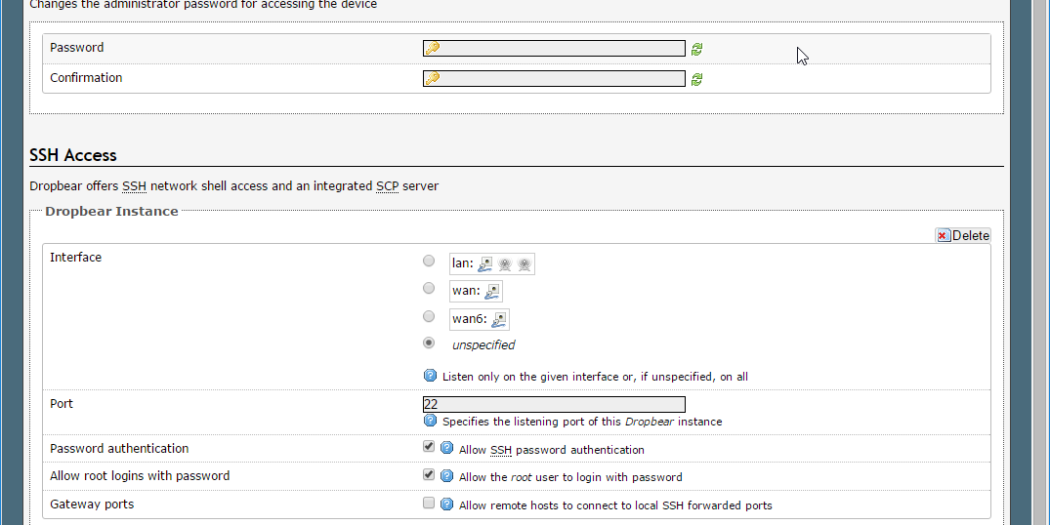The width and height of the screenshot is (1050, 525).
Task: Delete the Dropbear instance
Action: [962, 236]
